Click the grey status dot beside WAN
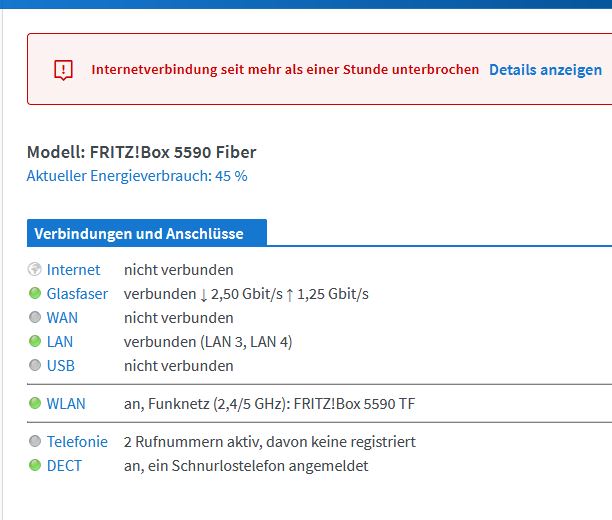This screenshot has height=520, width=612. [x=35, y=317]
